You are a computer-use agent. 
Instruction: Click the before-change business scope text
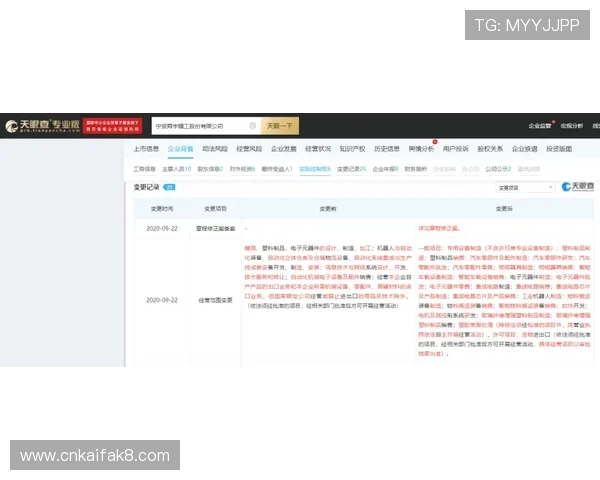pyautogui.click(x=328, y=277)
